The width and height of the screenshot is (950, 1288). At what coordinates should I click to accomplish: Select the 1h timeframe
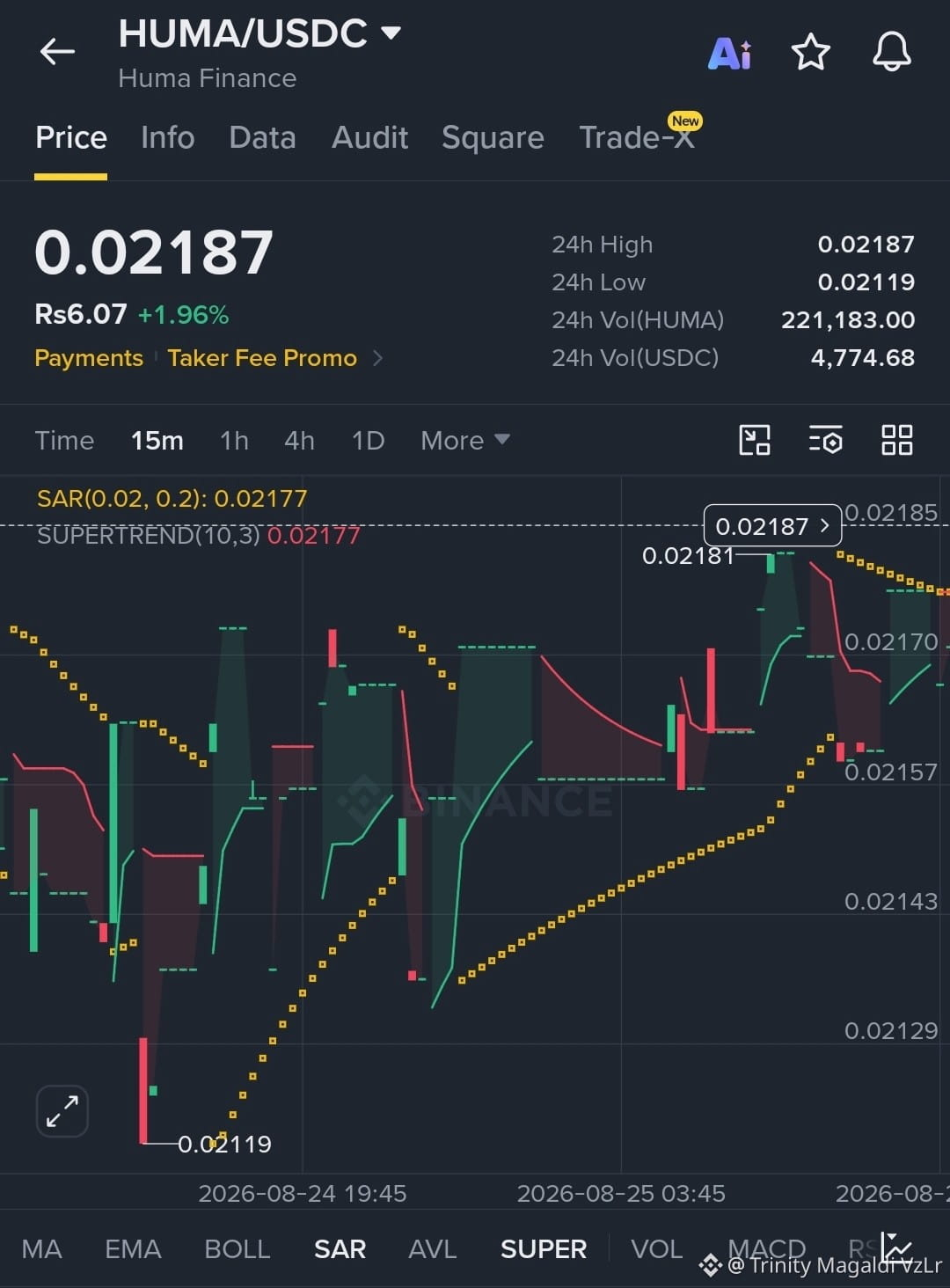pos(234,440)
